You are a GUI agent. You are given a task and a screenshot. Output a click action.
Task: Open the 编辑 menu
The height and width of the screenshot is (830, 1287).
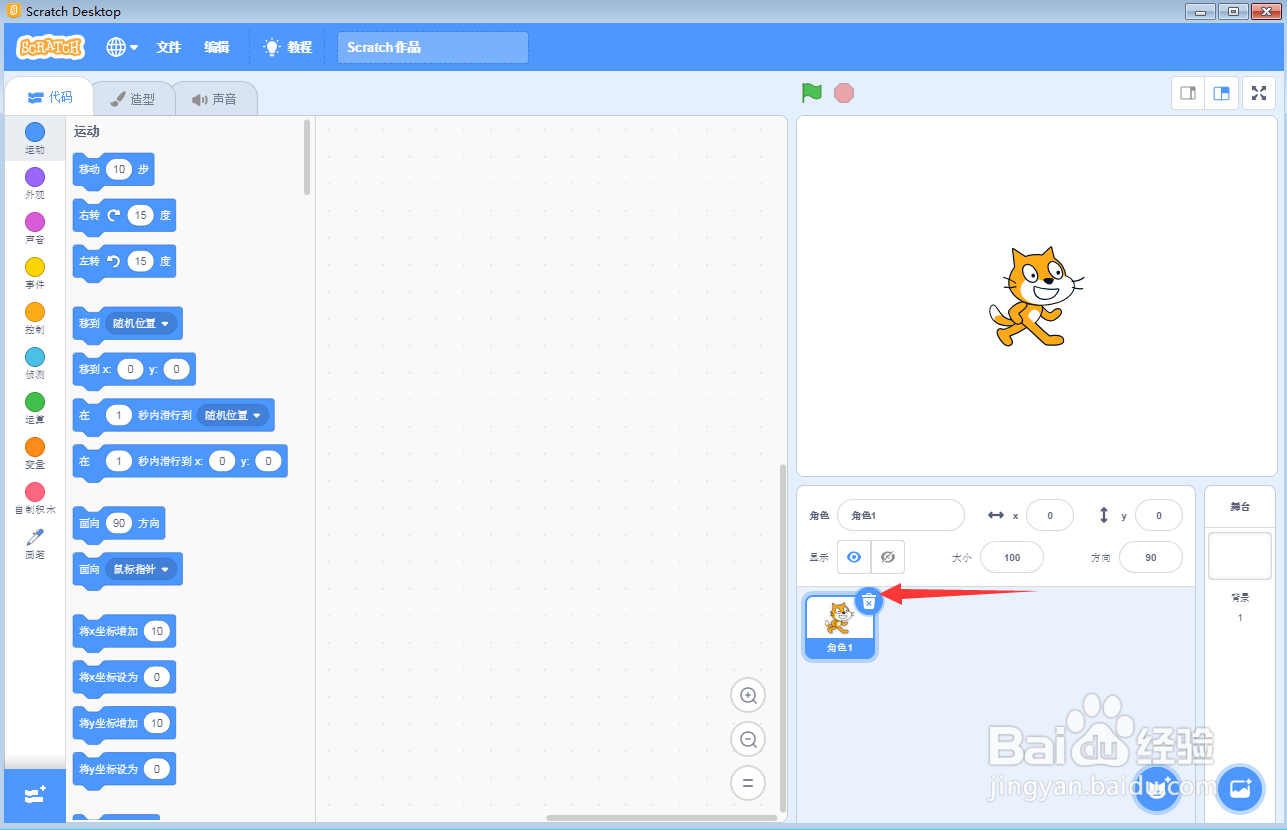point(217,47)
